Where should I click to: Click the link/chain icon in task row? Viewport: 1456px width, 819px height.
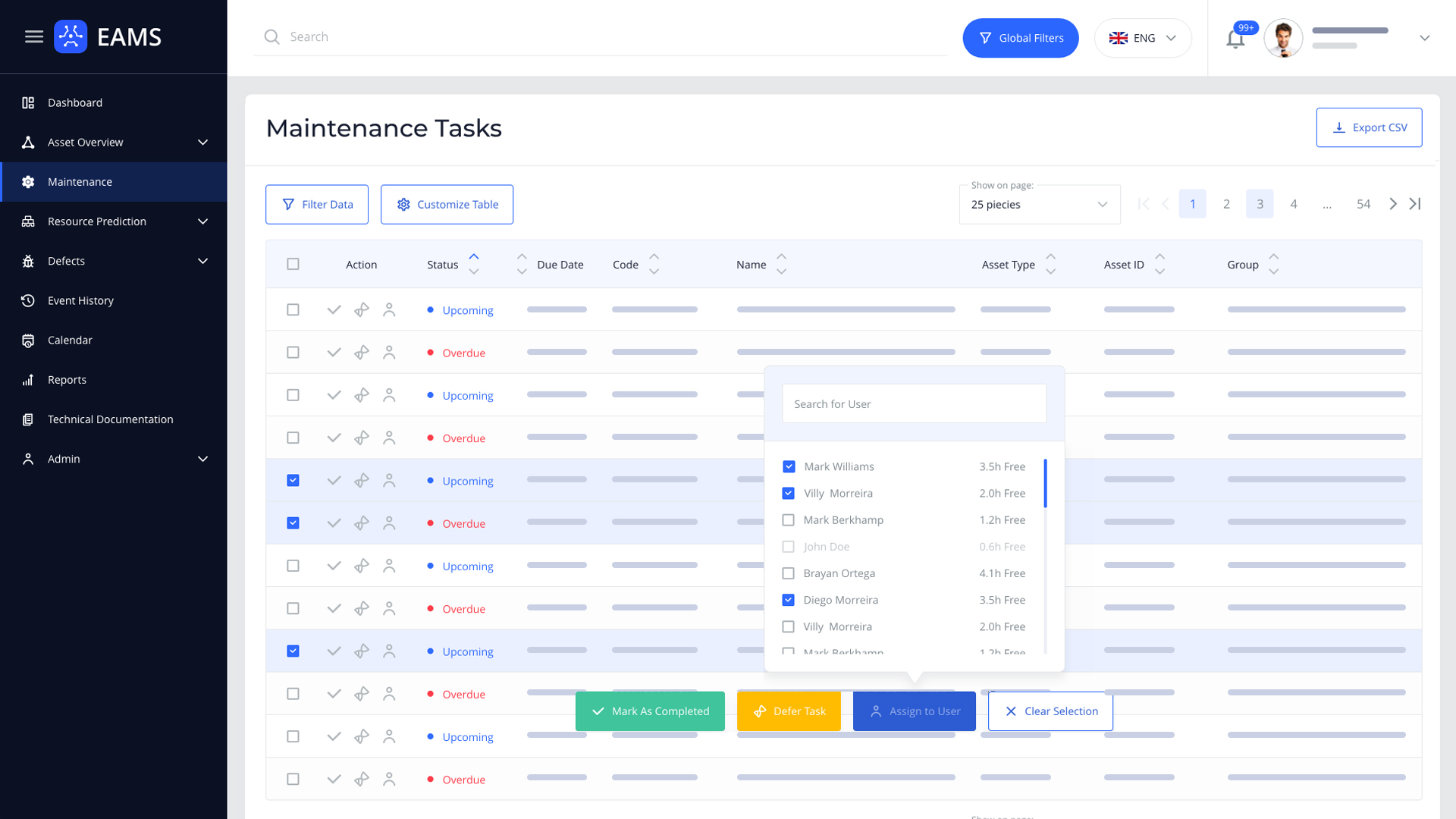click(361, 309)
